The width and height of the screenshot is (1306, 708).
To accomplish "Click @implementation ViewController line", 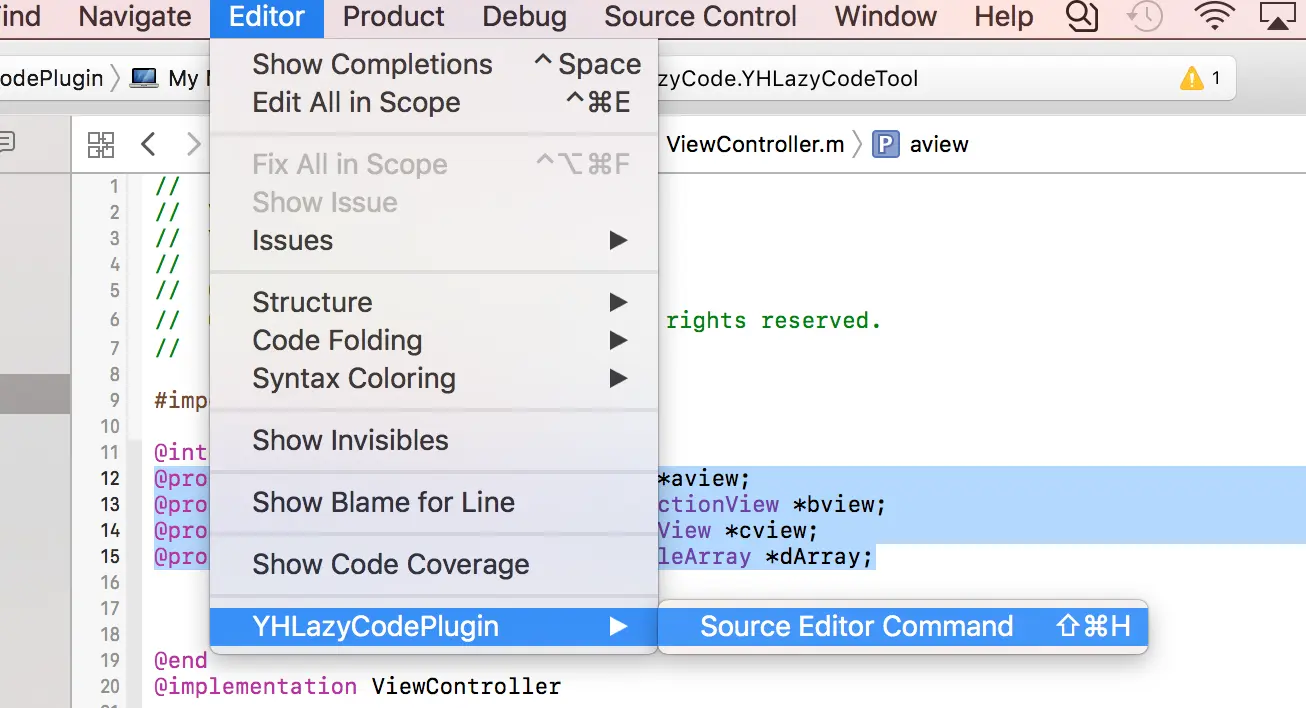I will click(357, 686).
